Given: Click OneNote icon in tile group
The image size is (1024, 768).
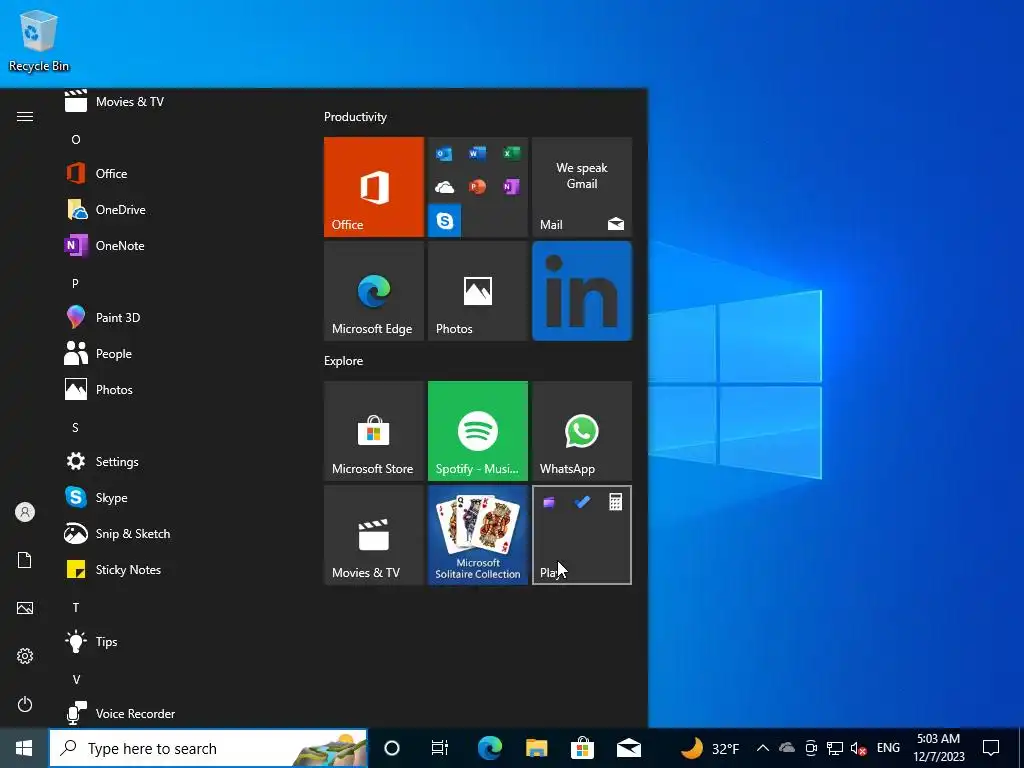Looking at the screenshot, I should click(511, 187).
